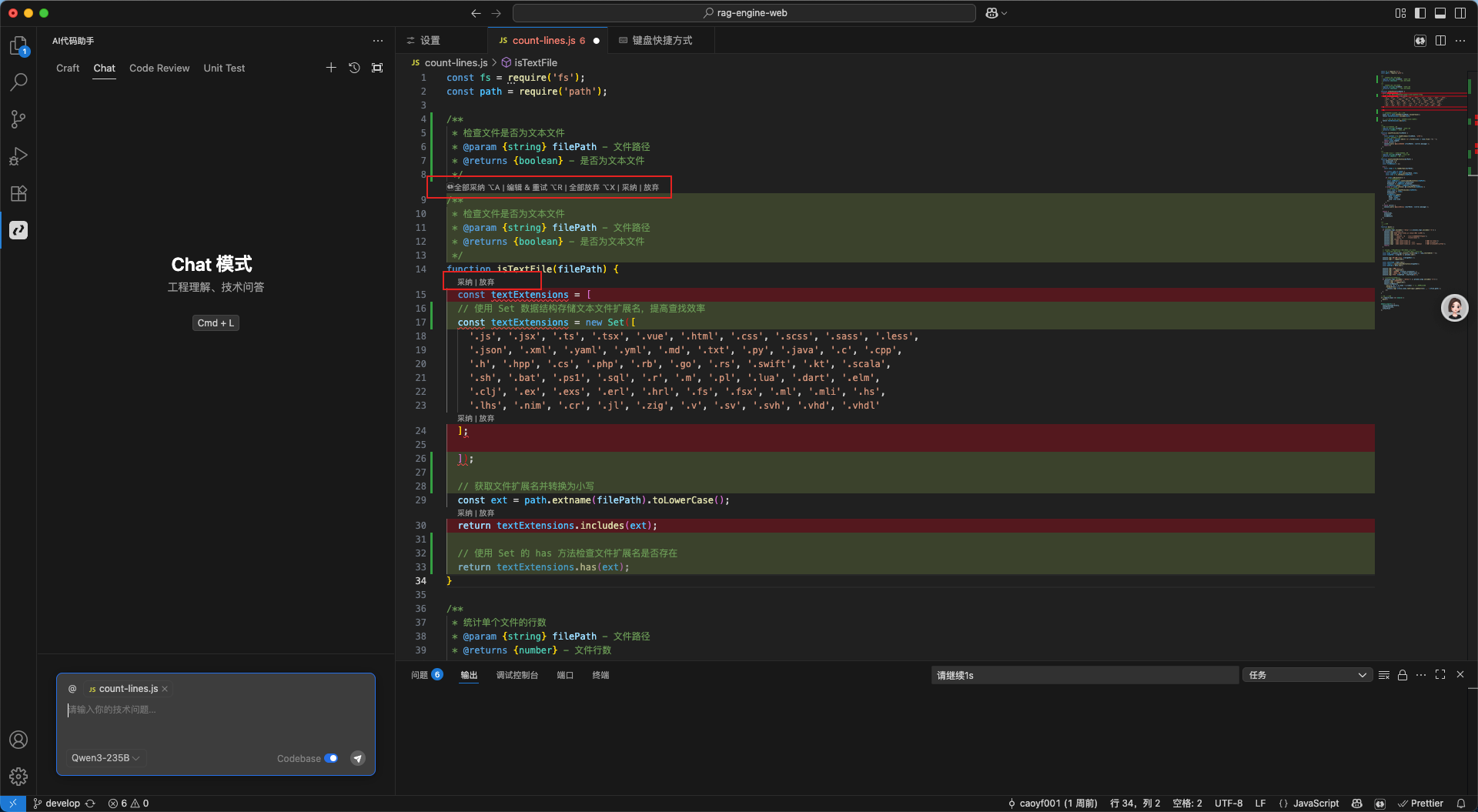Select the count-lines.js editor tab
The height and width of the screenshot is (812, 1478).
pyautogui.click(x=548, y=41)
